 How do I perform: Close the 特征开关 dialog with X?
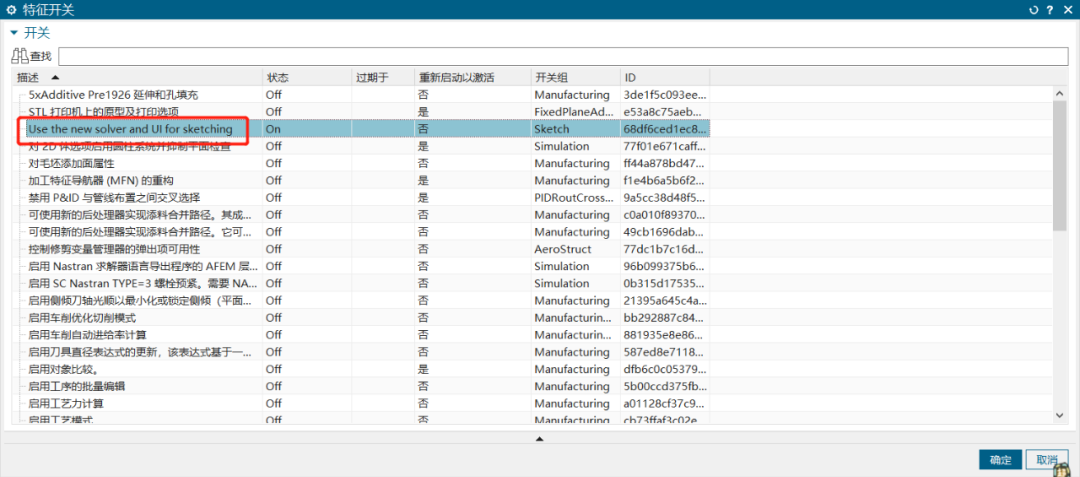tap(1067, 10)
